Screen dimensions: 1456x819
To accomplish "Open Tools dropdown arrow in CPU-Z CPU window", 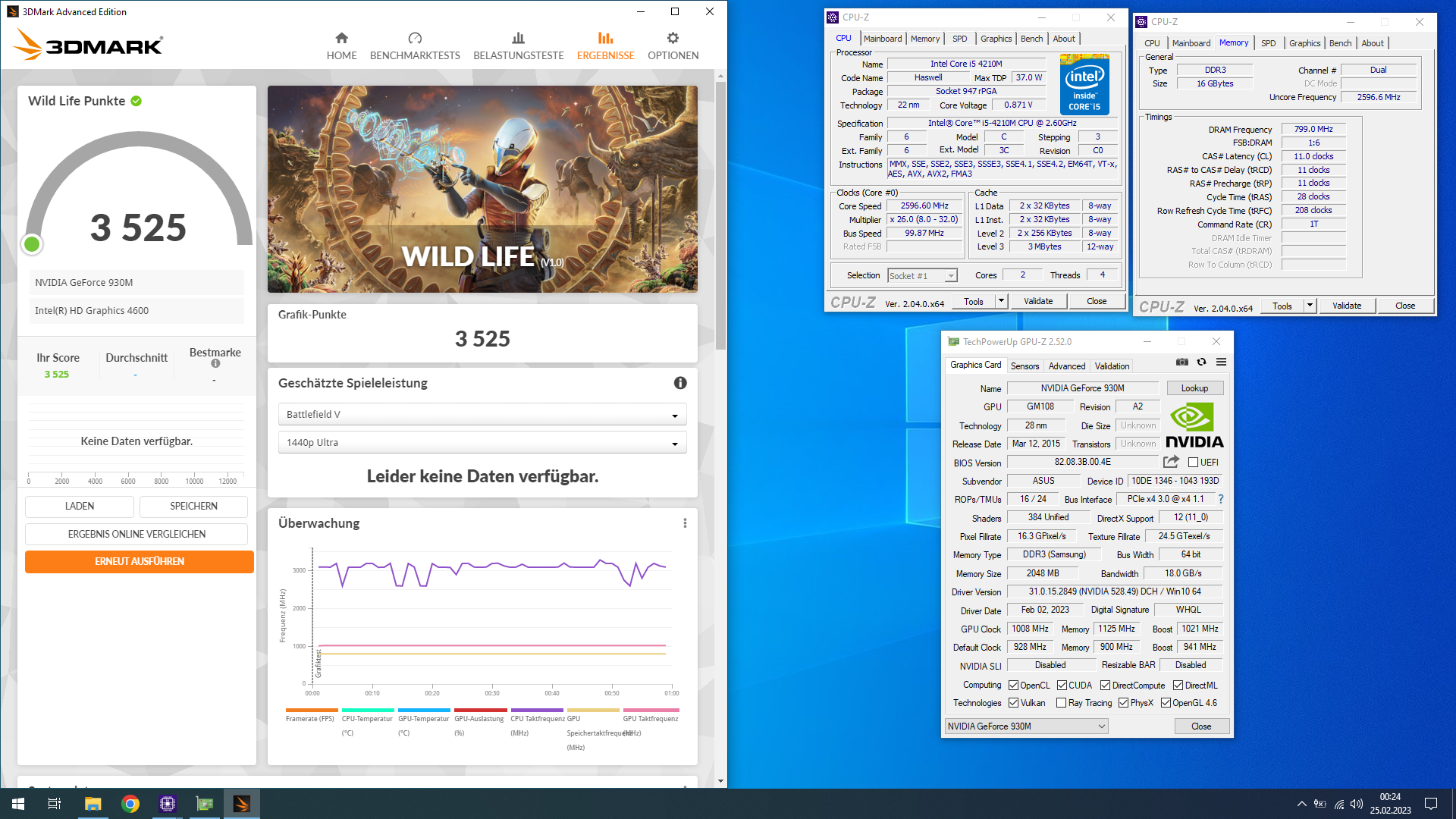I will coord(1001,301).
